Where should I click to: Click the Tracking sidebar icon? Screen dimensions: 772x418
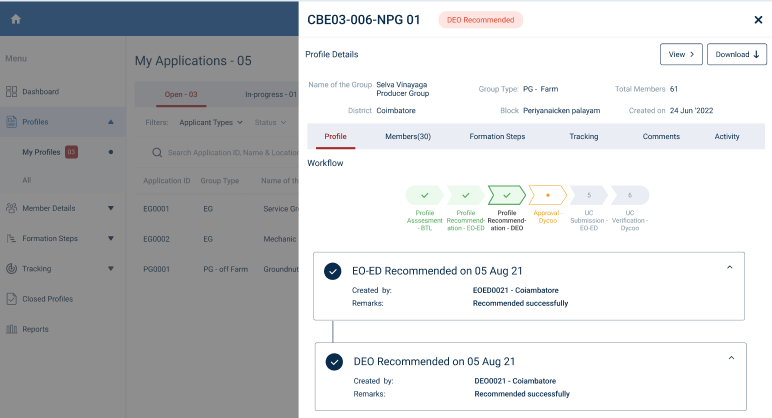tap(12, 269)
